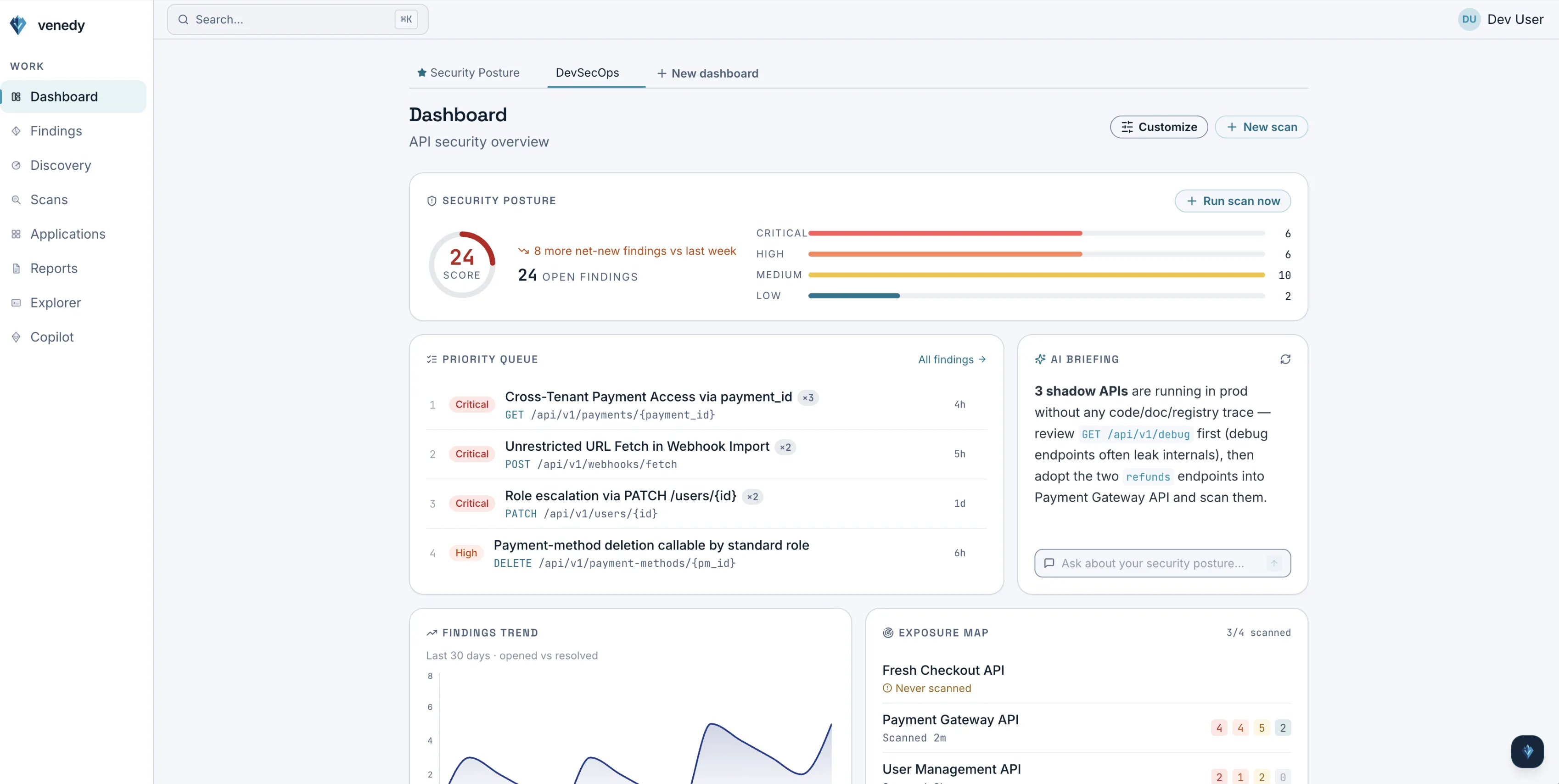The width and height of the screenshot is (1559, 784).
Task: Click Run scan now
Action: 1233,201
